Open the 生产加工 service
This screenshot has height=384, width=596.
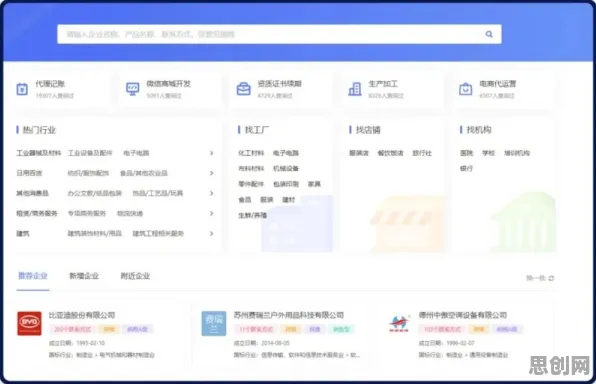pos(383,84)
